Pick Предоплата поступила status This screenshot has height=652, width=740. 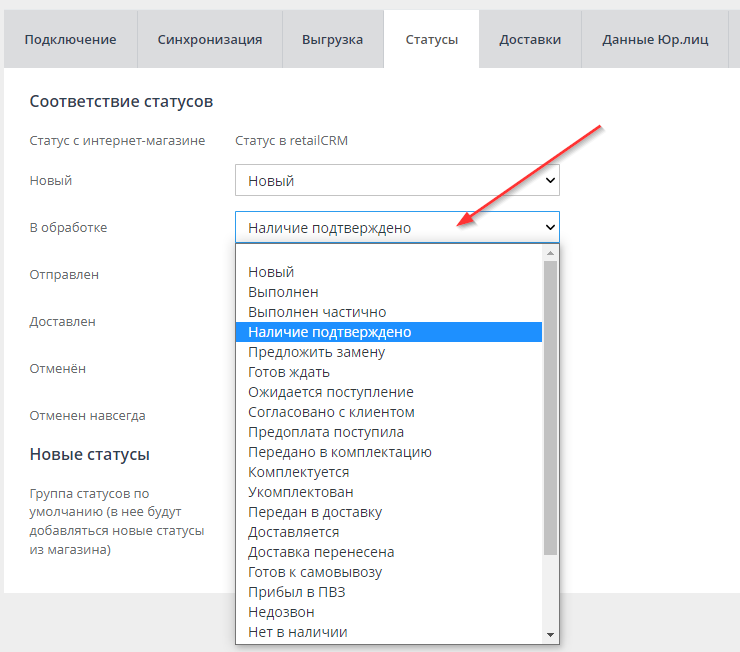[326, 432]
